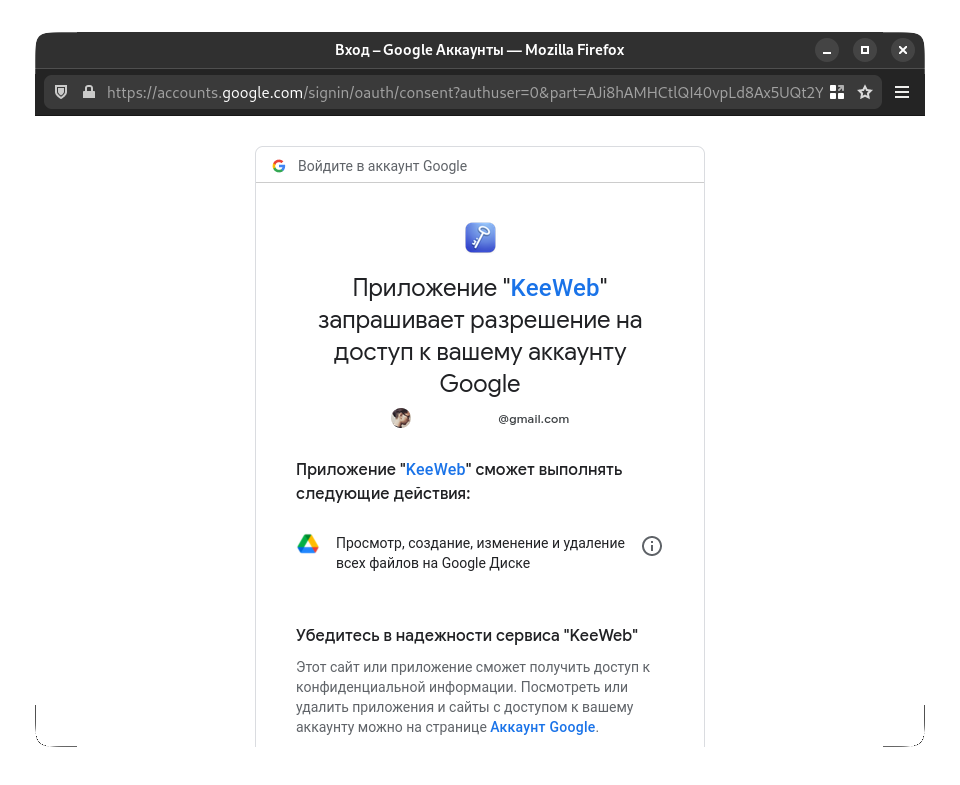The width and height of the screenshot is (960, 785).
Task: Click the URL address bar field
Action: pyautogui.click(x=464, y=92)
